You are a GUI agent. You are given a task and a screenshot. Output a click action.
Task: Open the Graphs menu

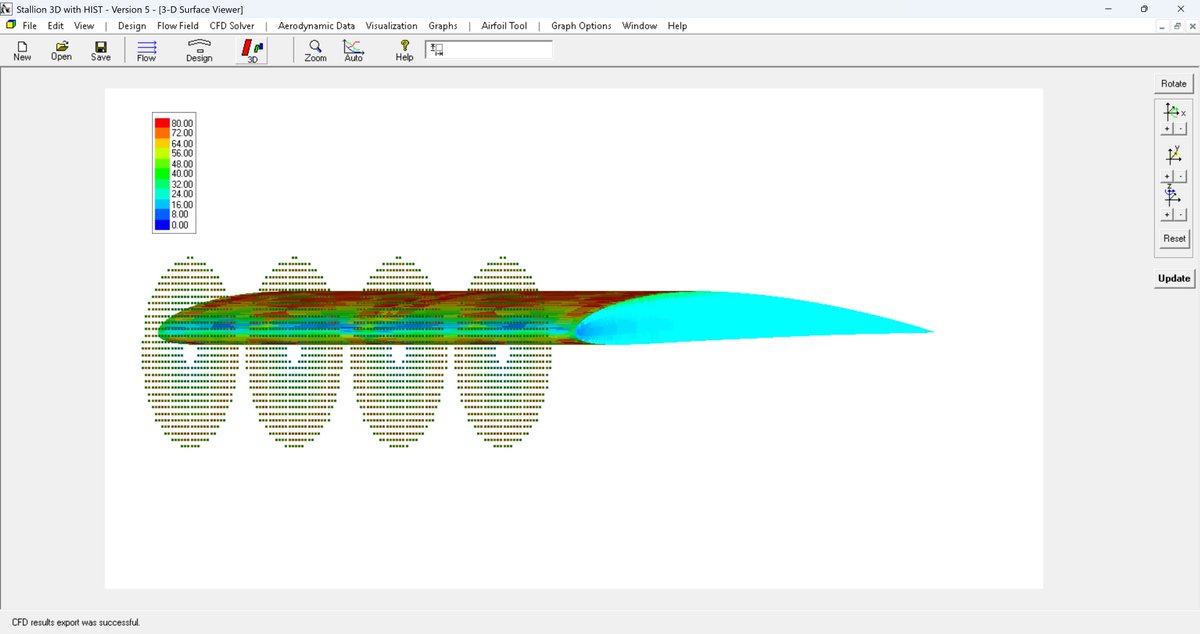tap(443, 26)
